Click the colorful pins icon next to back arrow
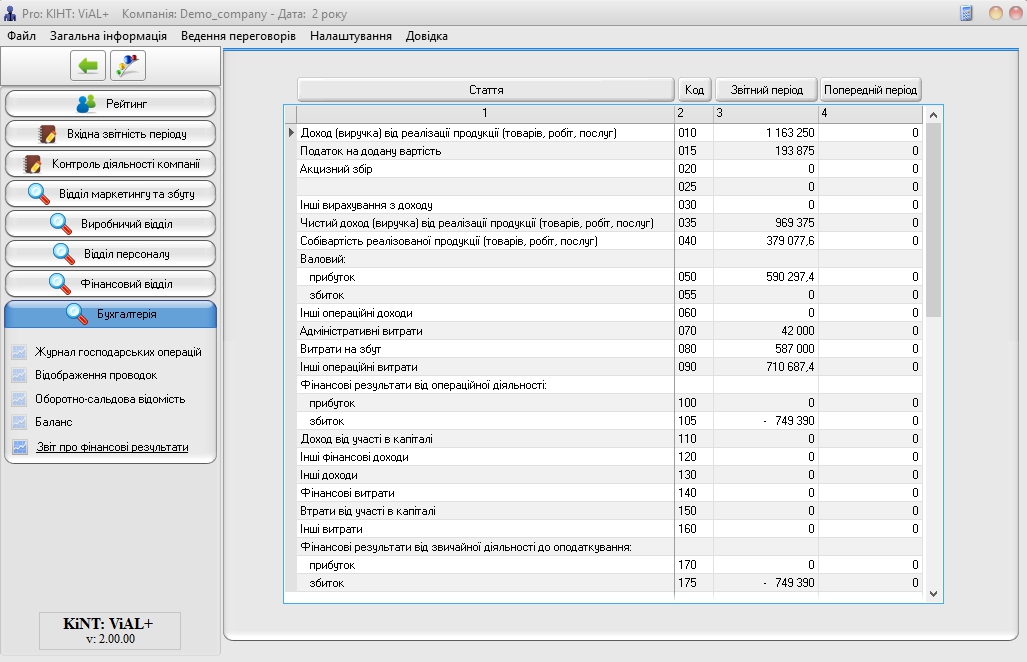 point(128,66)
